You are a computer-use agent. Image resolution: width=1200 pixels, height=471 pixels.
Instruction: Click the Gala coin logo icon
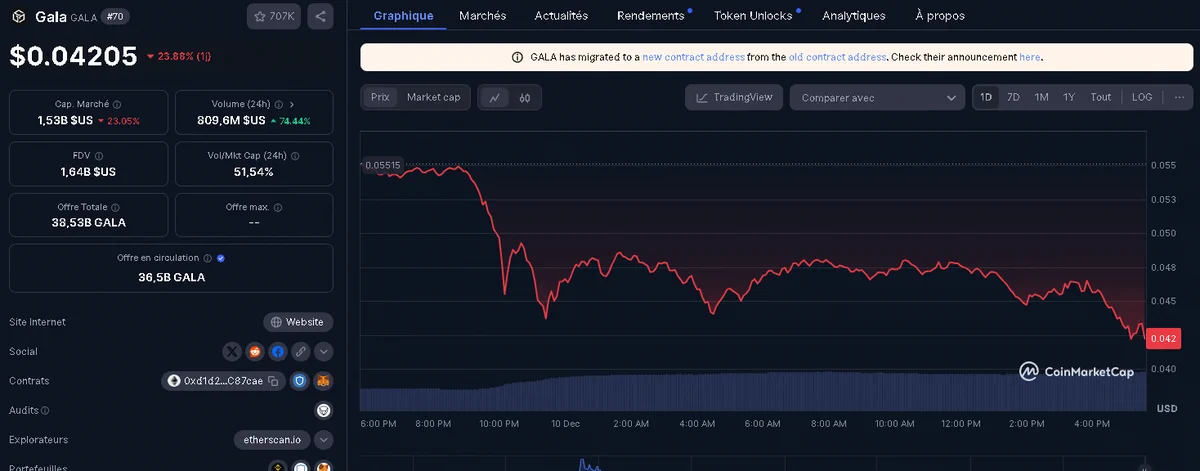[x=17, y=17]
